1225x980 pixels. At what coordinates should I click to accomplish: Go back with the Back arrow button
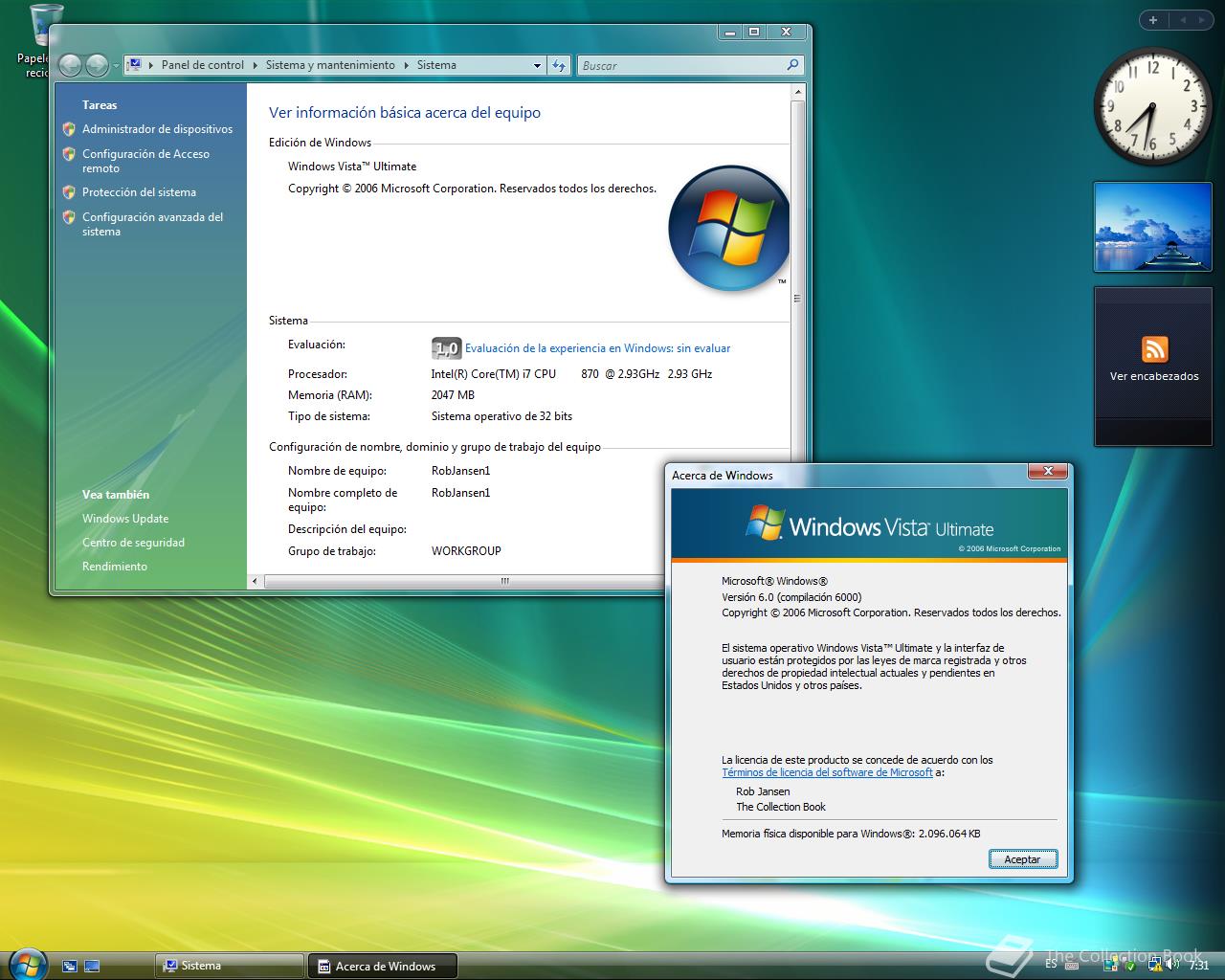70,65
